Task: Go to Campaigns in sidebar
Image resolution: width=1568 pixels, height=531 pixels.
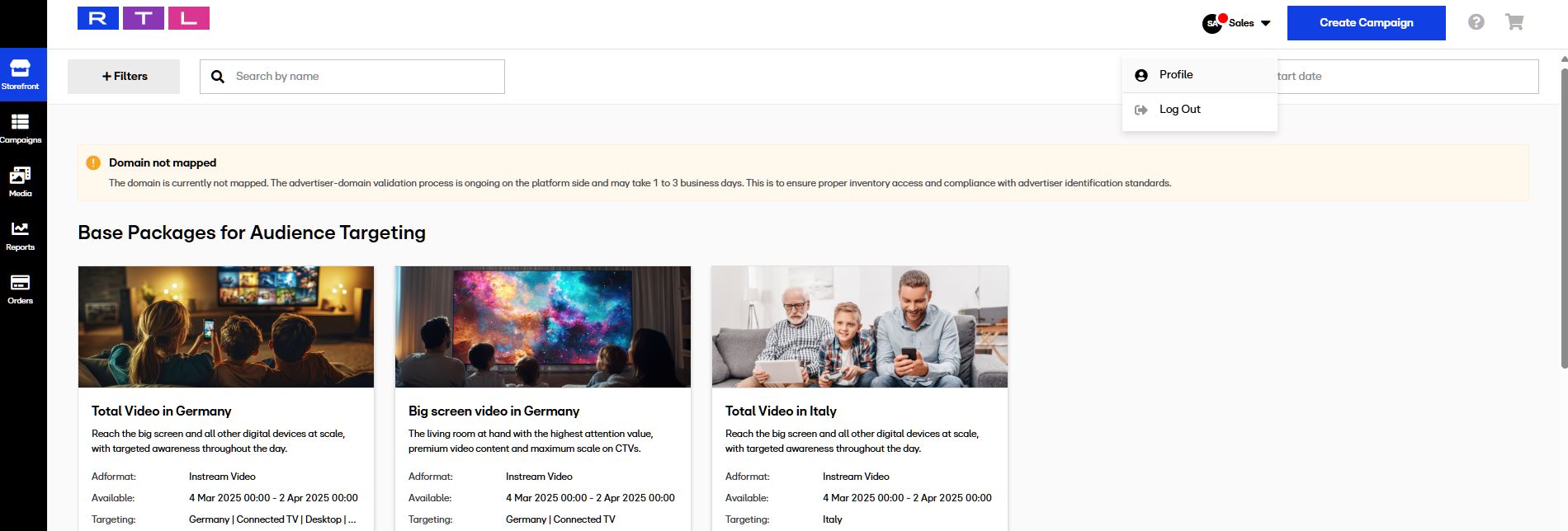Action: coord(21,128)
